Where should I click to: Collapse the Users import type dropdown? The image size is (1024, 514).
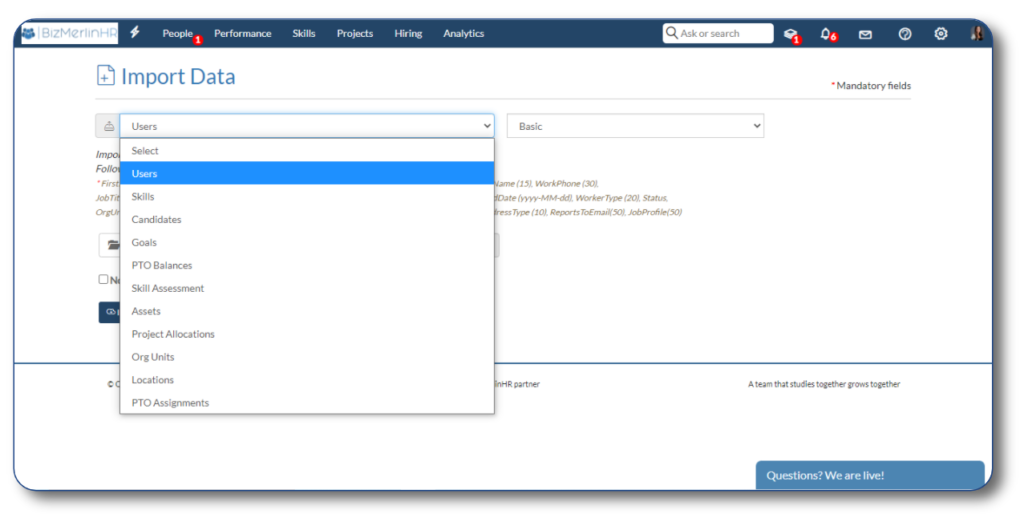click(x=307, y=126)
